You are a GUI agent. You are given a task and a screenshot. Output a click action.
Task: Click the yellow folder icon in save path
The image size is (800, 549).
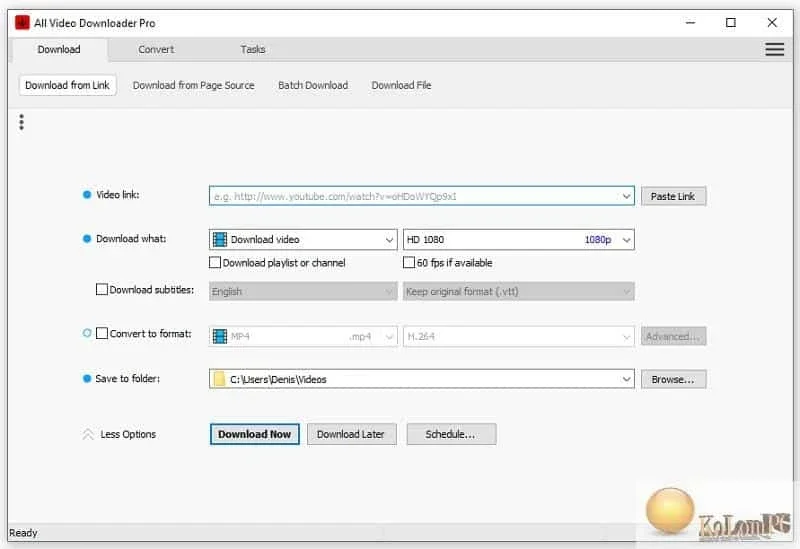point(219,379)
